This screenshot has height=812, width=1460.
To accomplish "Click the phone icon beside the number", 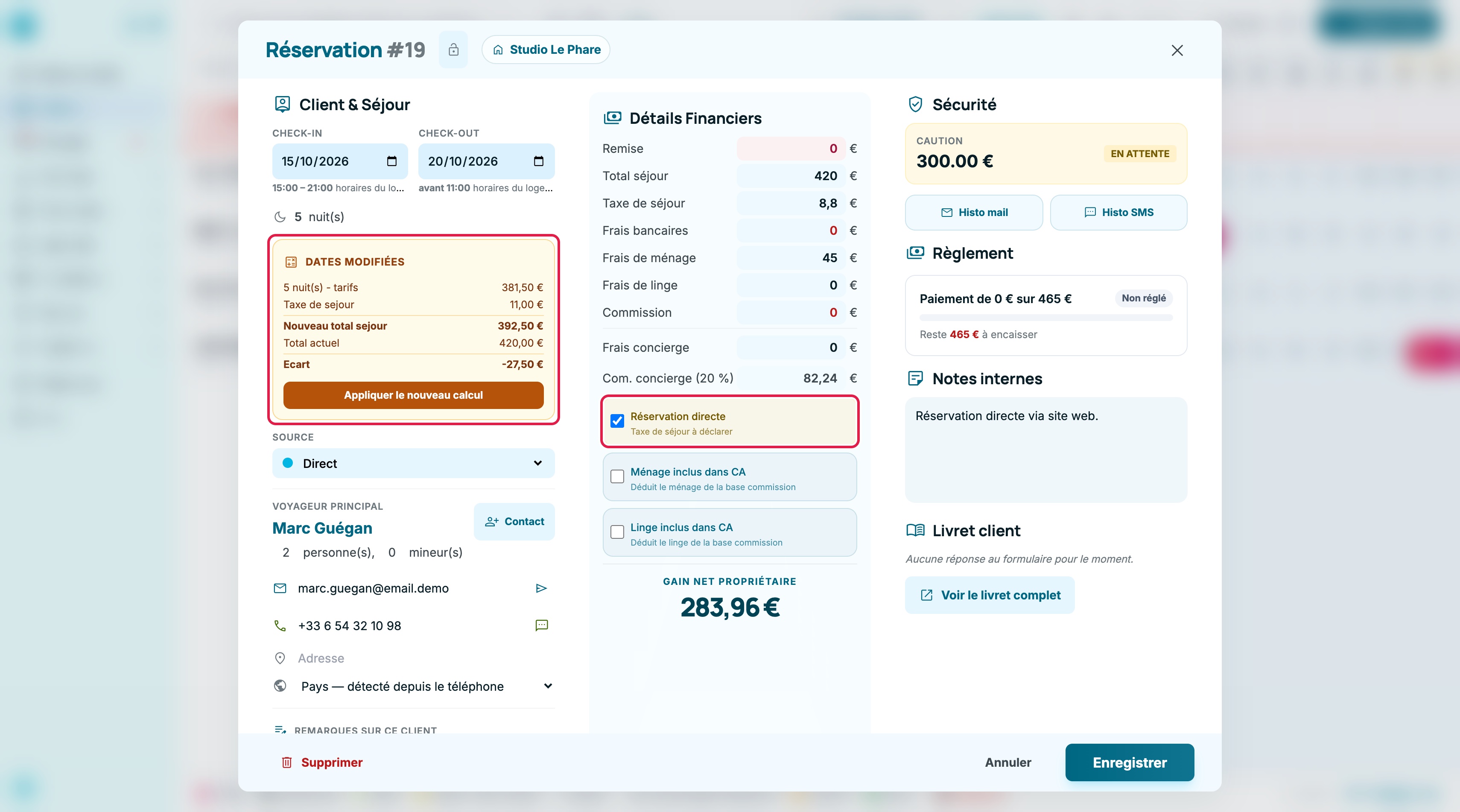I will (280, 625).
